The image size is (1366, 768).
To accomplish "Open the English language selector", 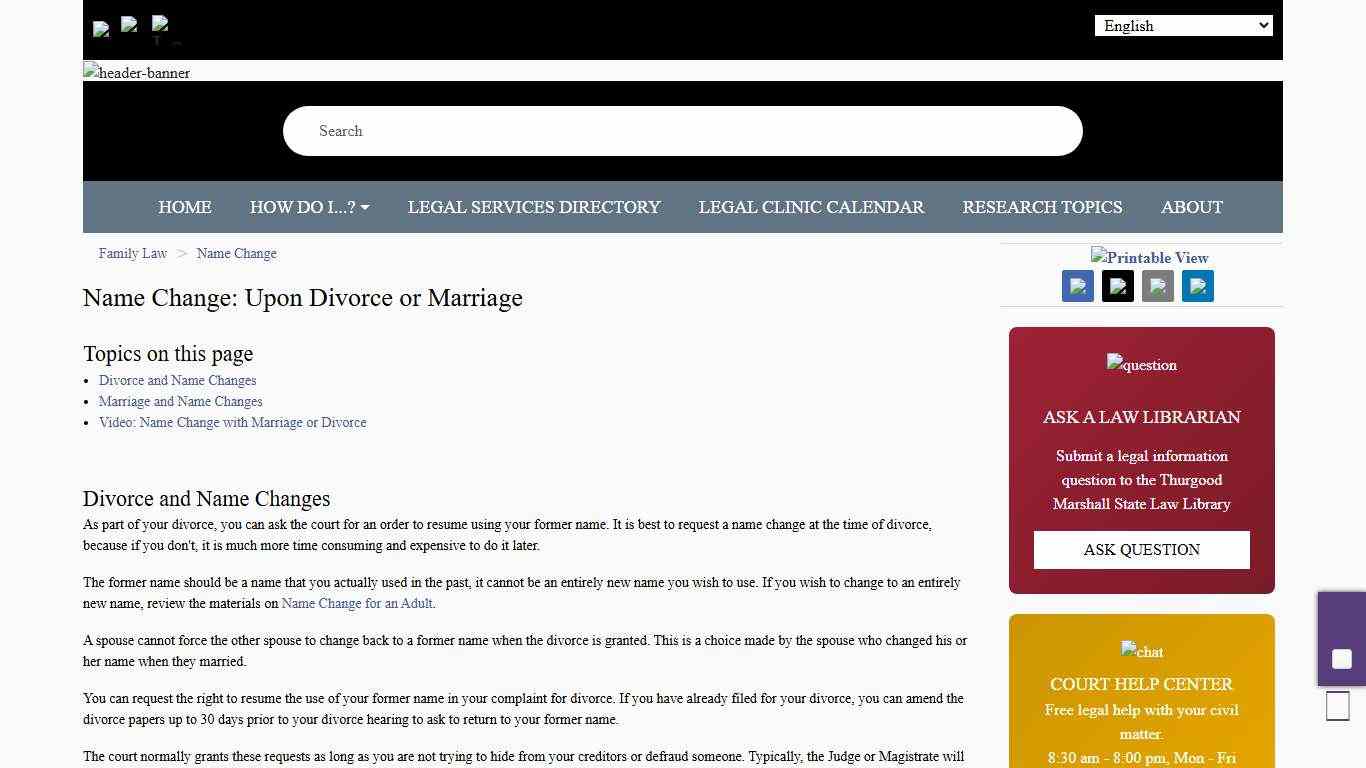I will tap(1183, 25).
